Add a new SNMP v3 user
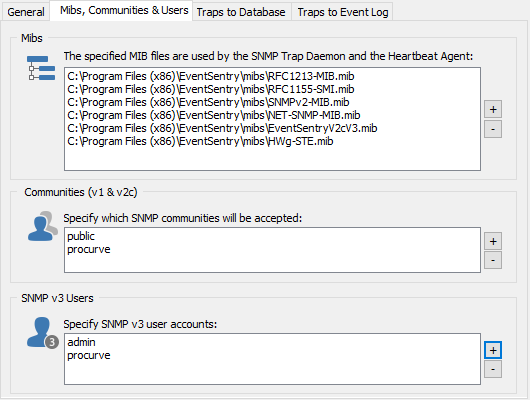Screen dimensions: 530x400 (493, 350)
